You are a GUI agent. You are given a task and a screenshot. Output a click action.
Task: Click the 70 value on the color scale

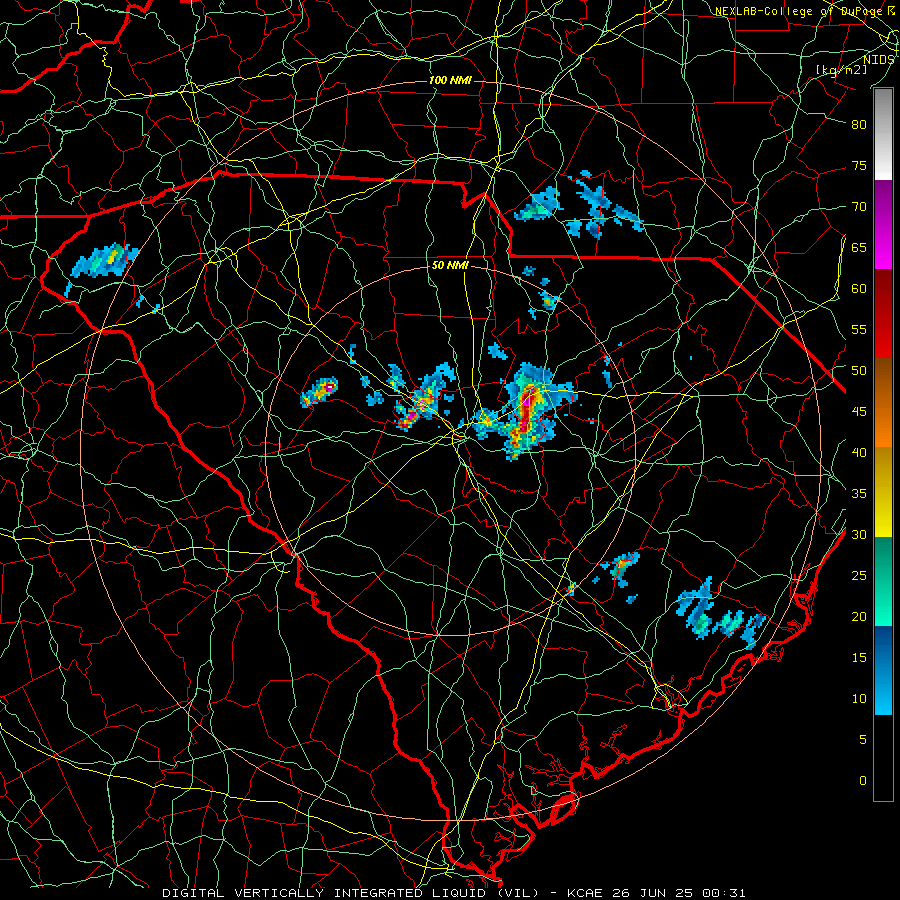click(859, 207)
